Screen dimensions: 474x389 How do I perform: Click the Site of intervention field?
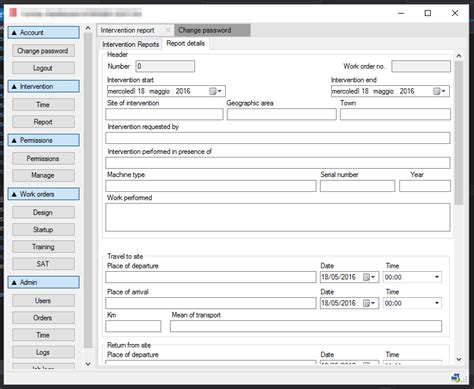[x=164, y=114]
